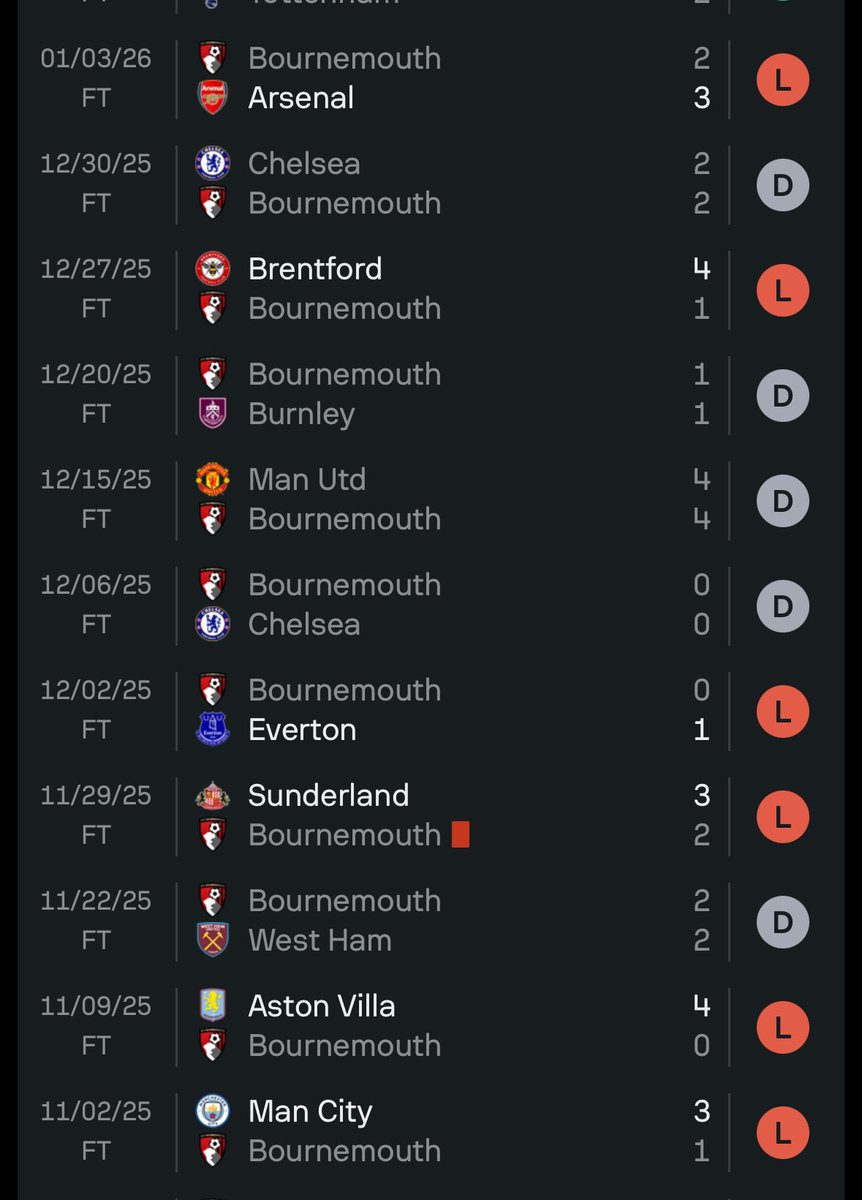862x1200 pixels.
Task: Click the L badge for Everton match
Action: 782,712
